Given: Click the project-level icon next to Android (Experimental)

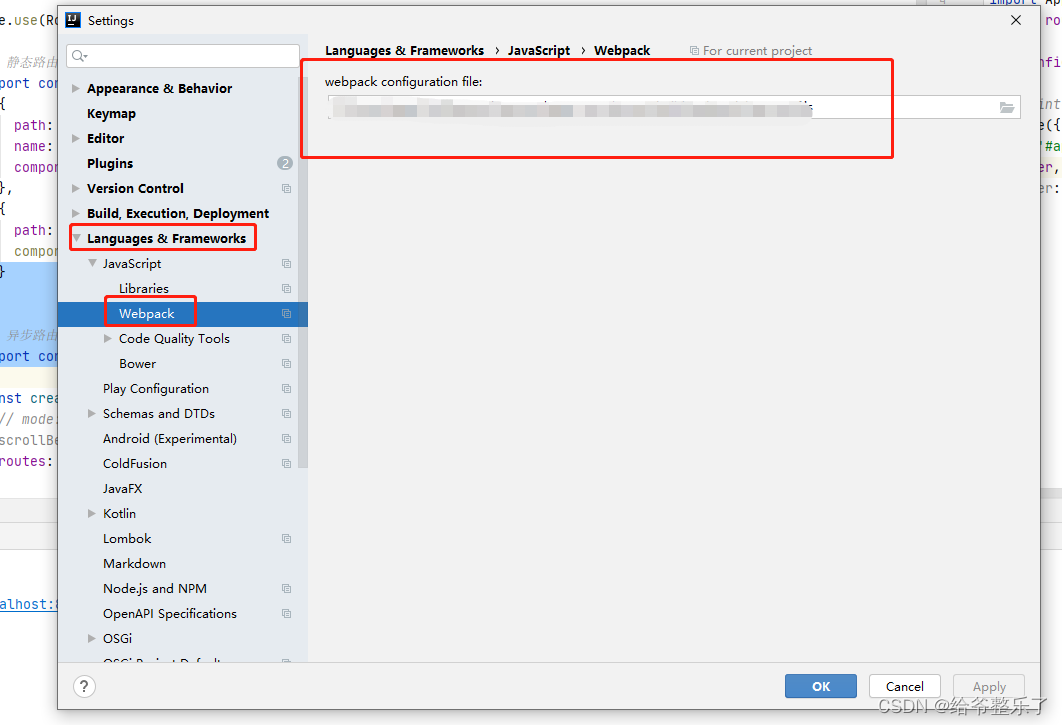Looking at the screenshot, I should click(286, 439).
